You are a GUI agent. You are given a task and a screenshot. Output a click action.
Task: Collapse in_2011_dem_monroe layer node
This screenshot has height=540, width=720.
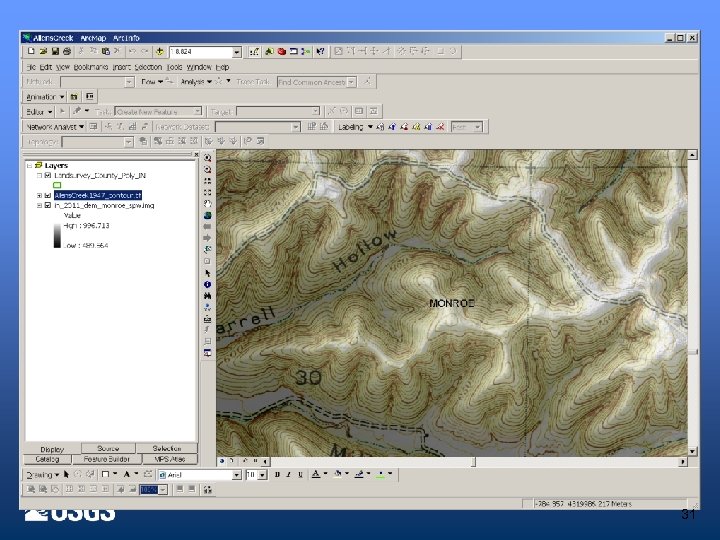pos(39,206)
